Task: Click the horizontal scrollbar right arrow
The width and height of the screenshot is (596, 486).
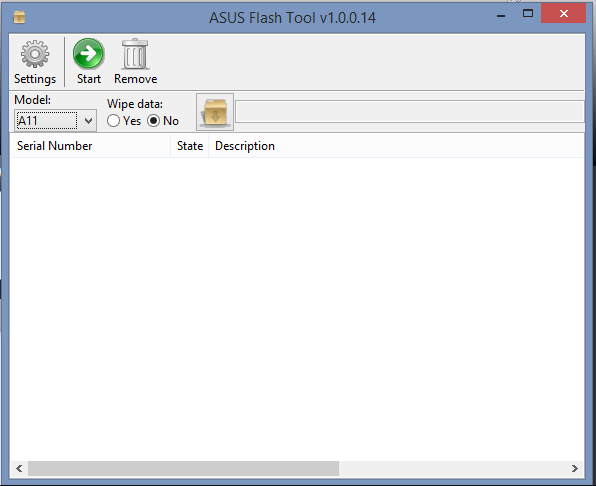Action: coord(575,469)
